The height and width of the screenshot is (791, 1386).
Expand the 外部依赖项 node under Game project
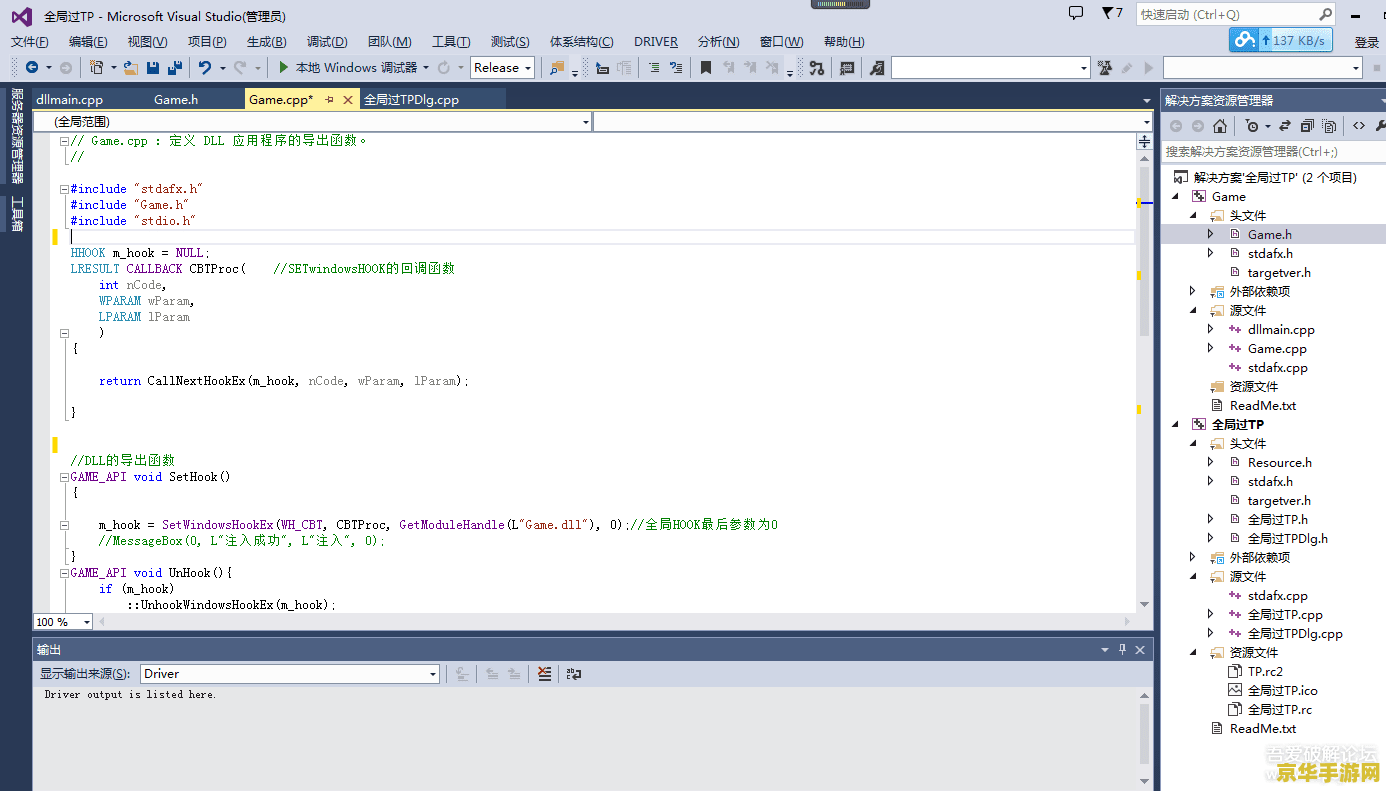pyautogui.click(x=1192, y=292)
